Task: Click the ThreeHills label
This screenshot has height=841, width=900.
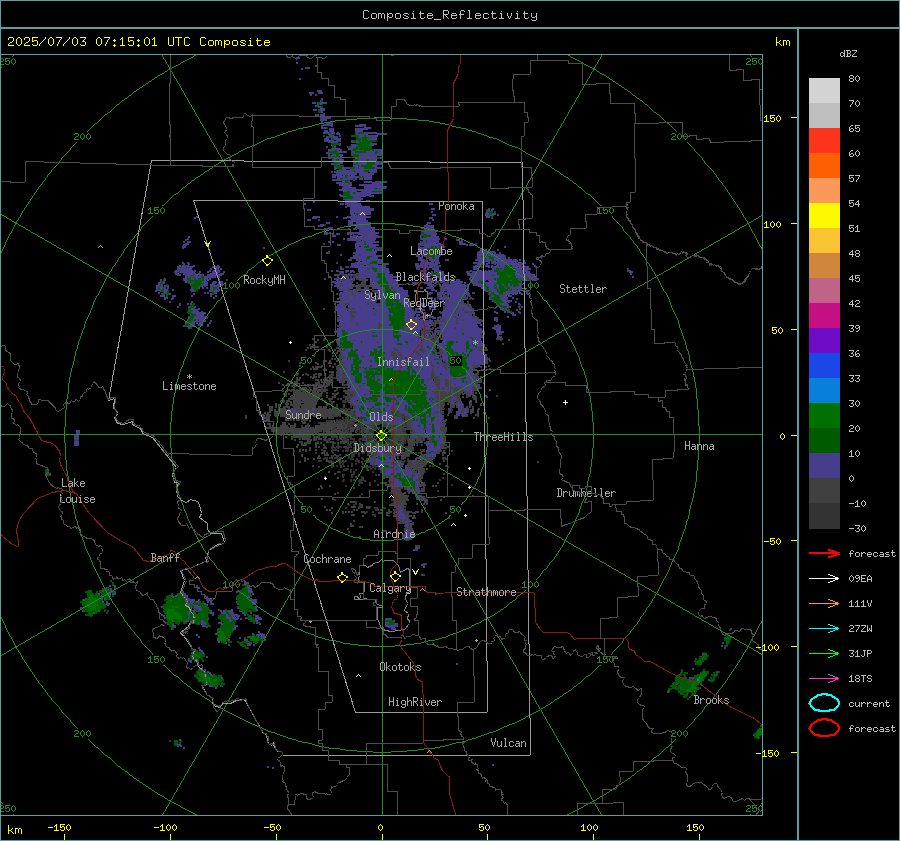Action: point(503,437)
